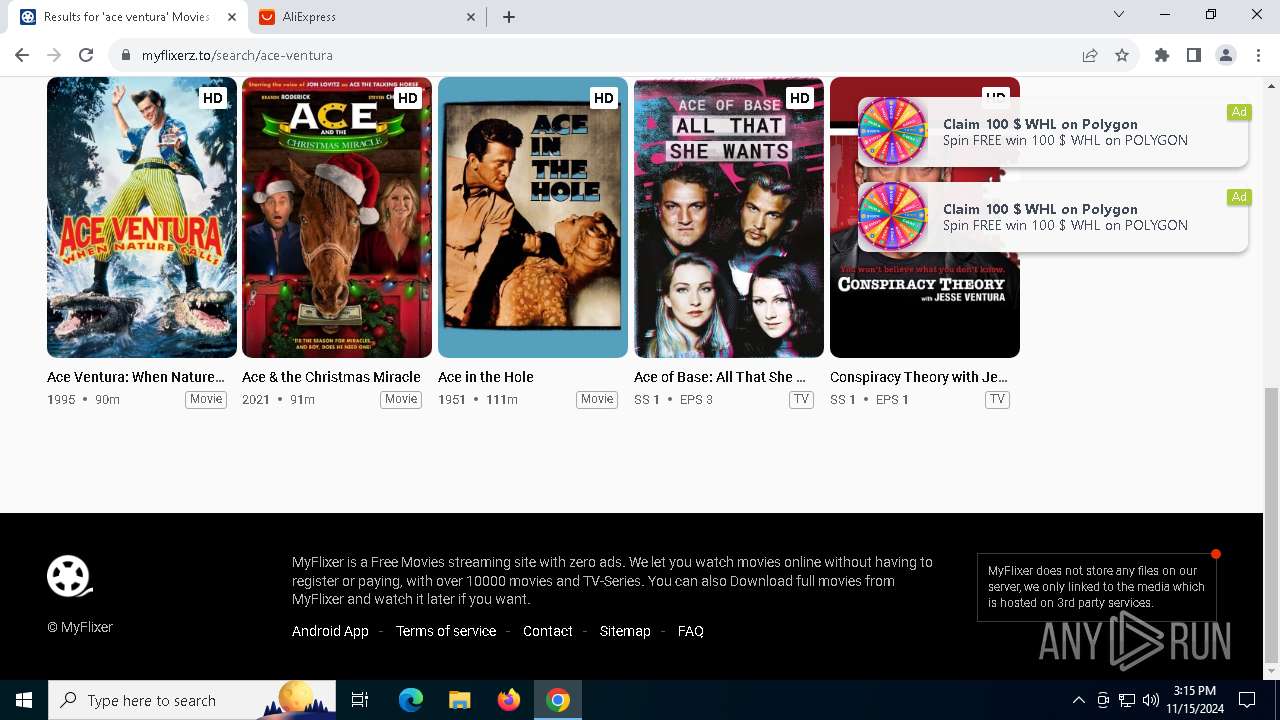Click the Chrome taskbar icon
1280x720 pixels.
pyautogui.click(x=558, y=700)
